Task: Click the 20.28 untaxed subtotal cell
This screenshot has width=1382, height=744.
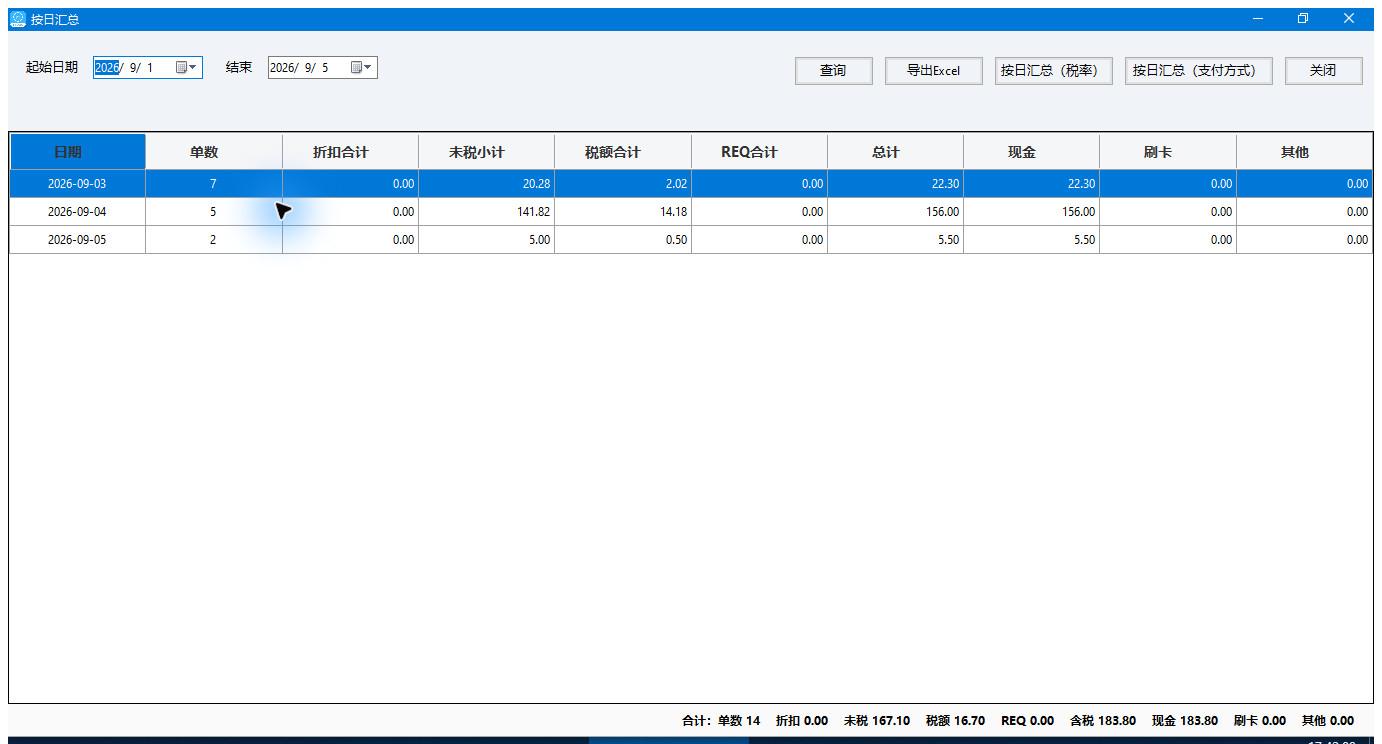Action: pyautogui.click(x=486, y=184)
